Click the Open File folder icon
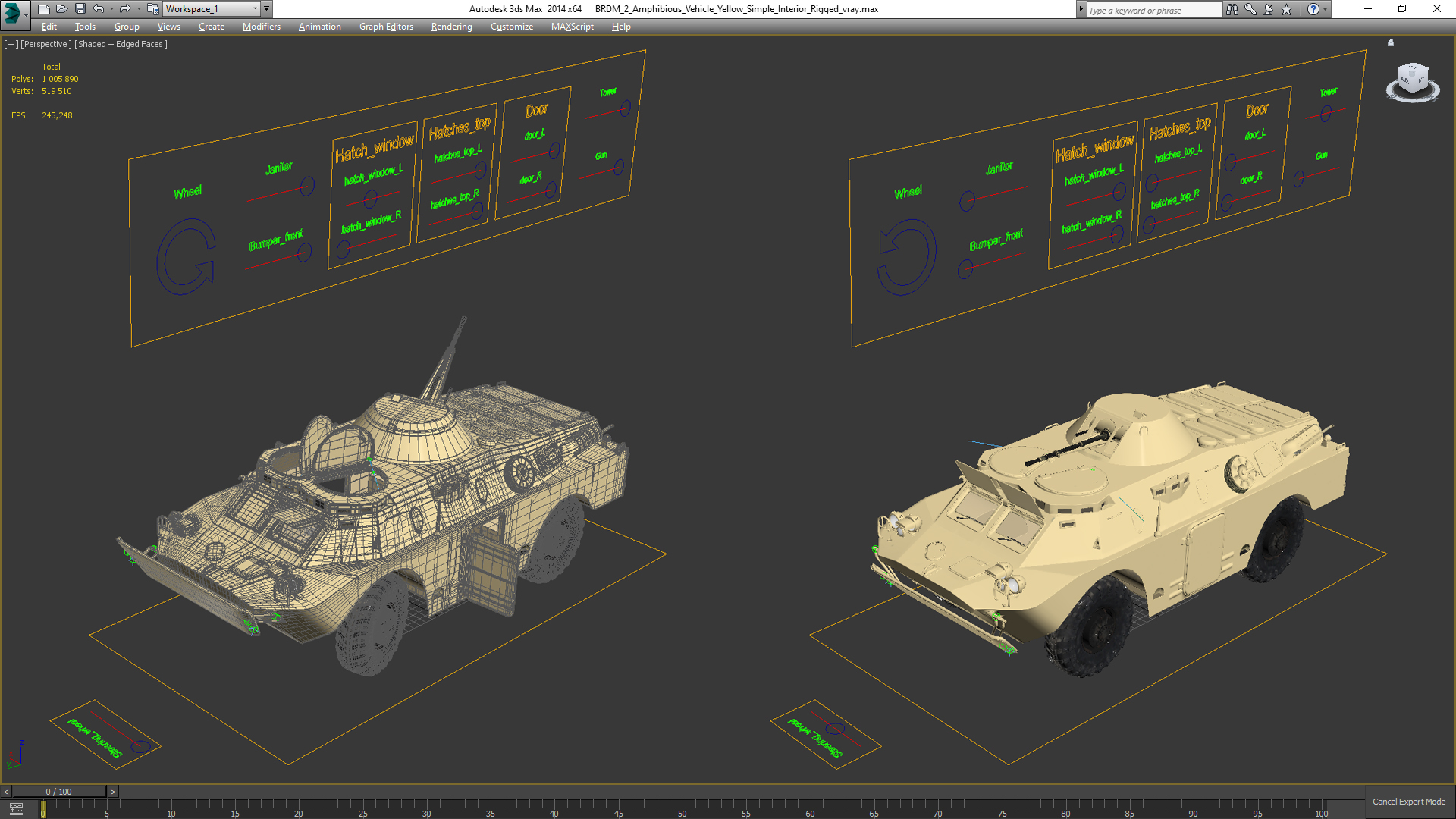 [x=61, y=9]
